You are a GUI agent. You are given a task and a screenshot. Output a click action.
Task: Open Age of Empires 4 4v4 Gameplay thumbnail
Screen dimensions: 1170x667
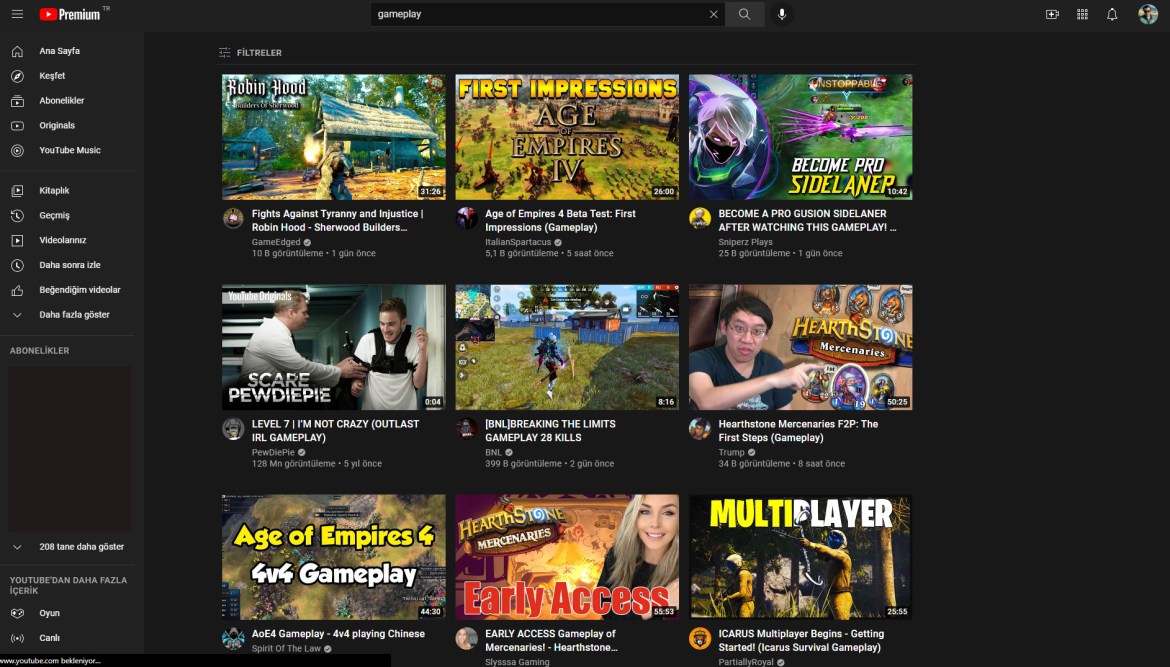tap(334, 557)
